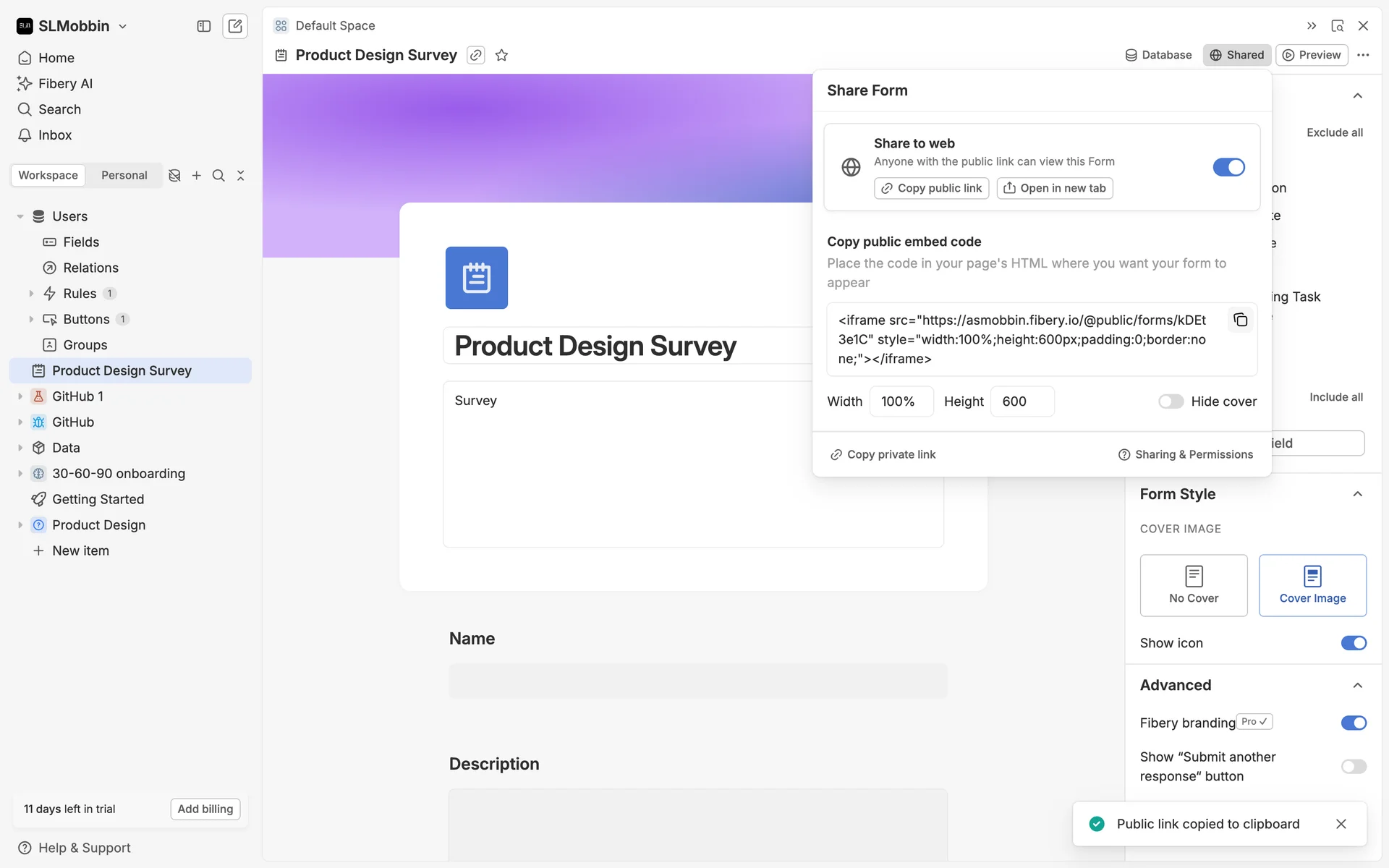Click the star icon to favorite the form
The image size is (1389, 868).
pyautogui.click(x=501, y=55)
